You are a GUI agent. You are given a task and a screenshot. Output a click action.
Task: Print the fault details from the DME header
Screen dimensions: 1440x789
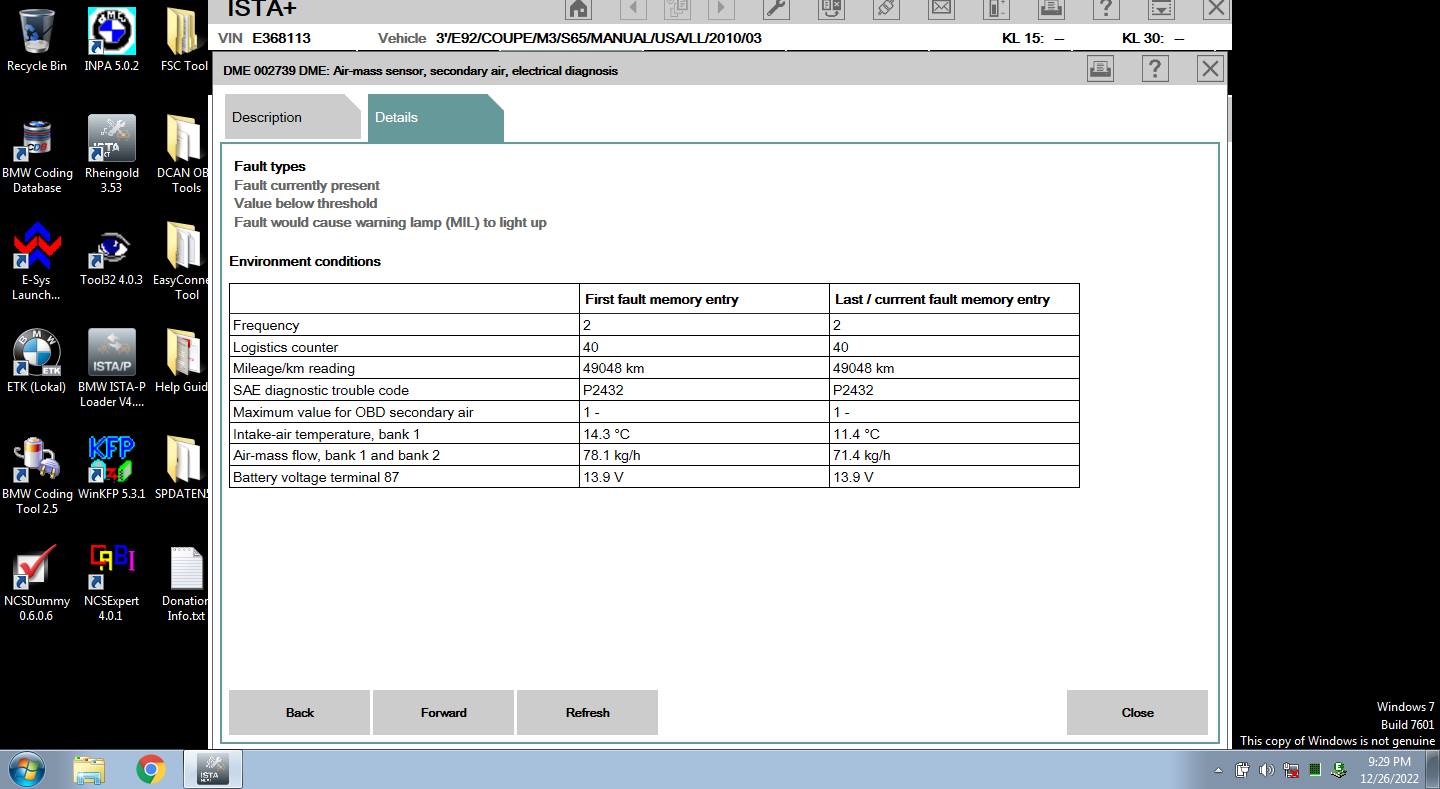pos(1100,69)
